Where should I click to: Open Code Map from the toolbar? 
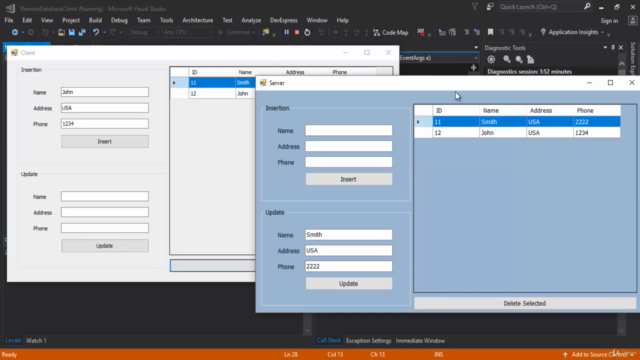(391, 32)
